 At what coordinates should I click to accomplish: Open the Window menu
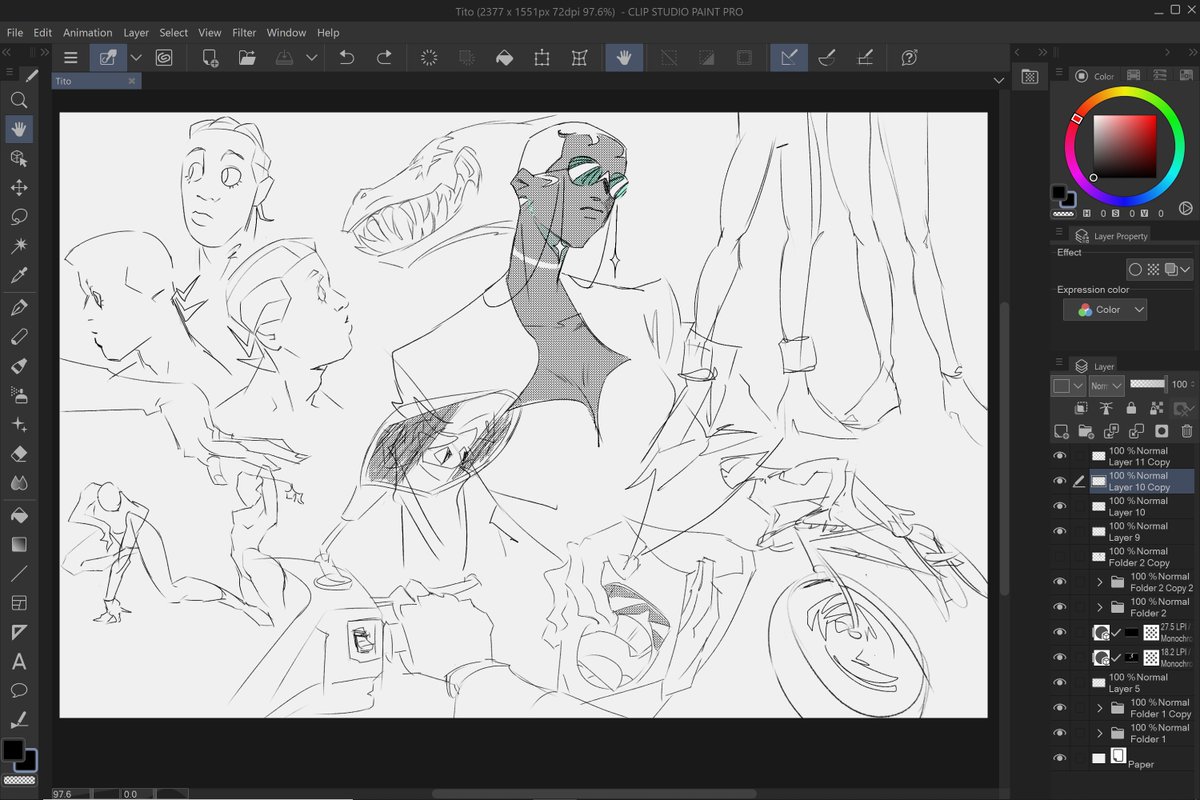pos(287,33)
